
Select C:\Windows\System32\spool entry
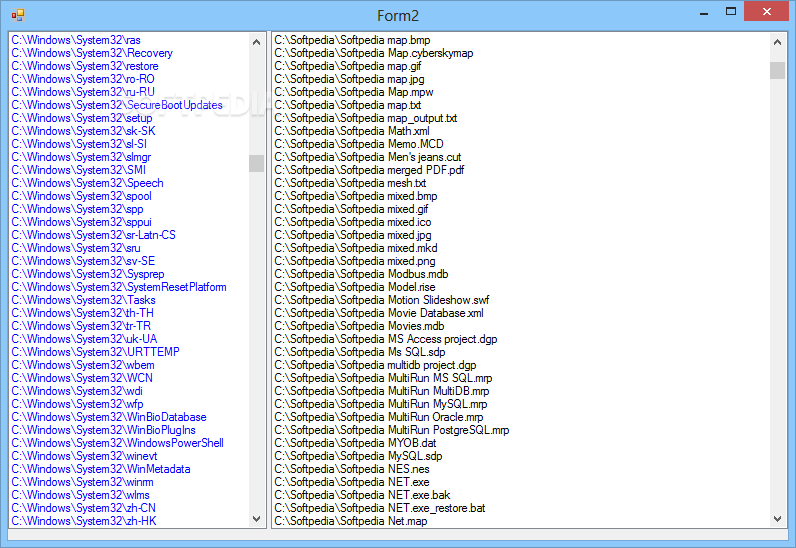coord(81,196)
